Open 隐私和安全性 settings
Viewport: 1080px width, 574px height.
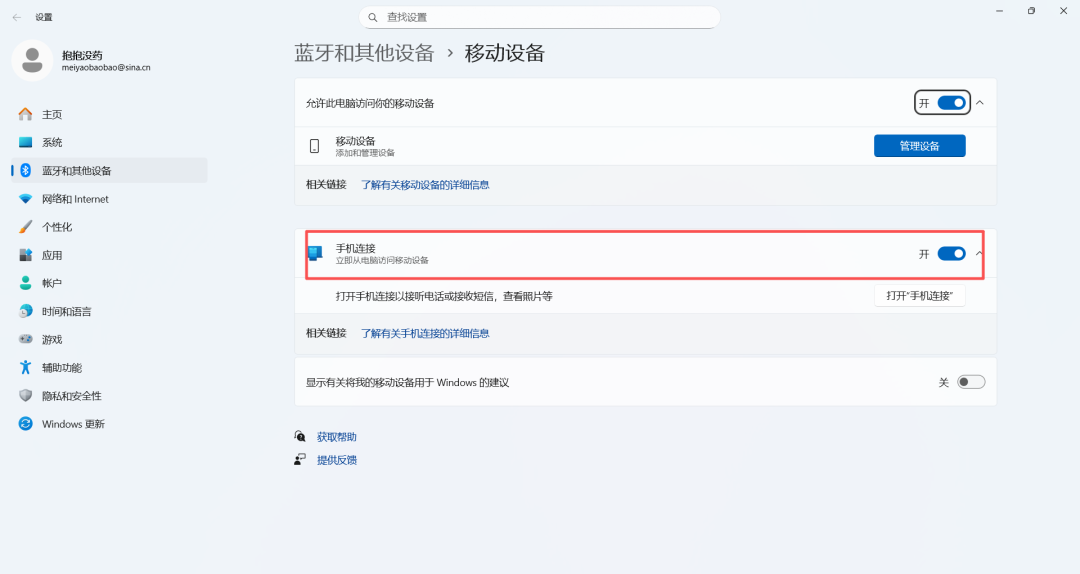coord(110,396)
